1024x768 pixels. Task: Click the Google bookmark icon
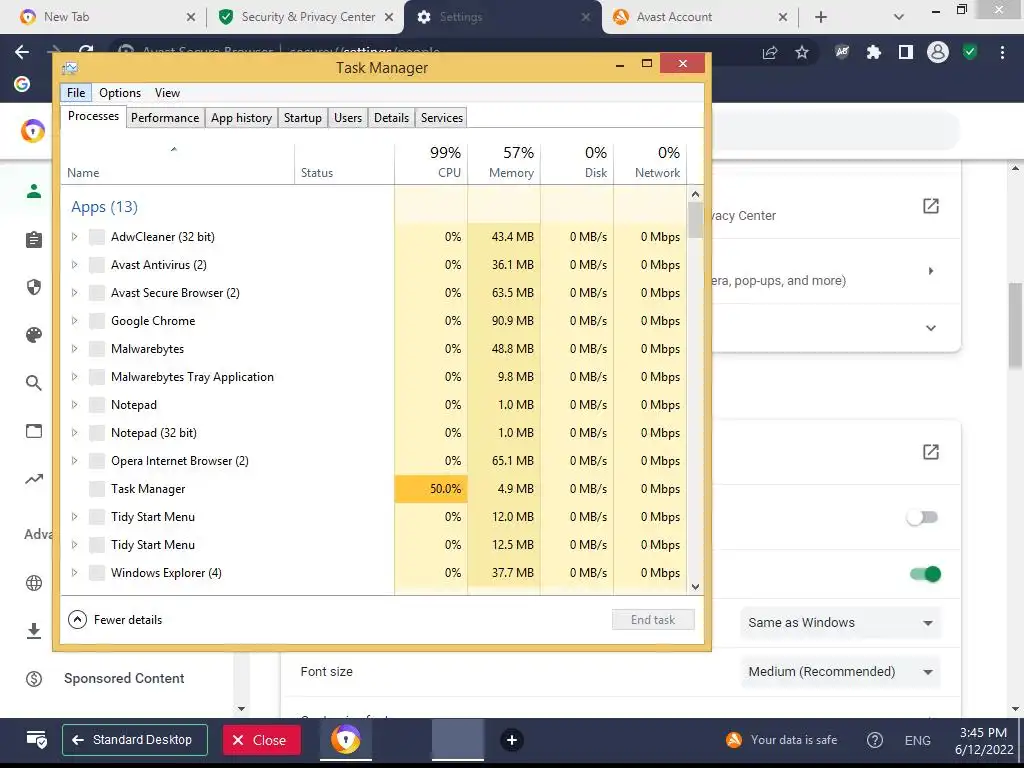click(22, 84)
